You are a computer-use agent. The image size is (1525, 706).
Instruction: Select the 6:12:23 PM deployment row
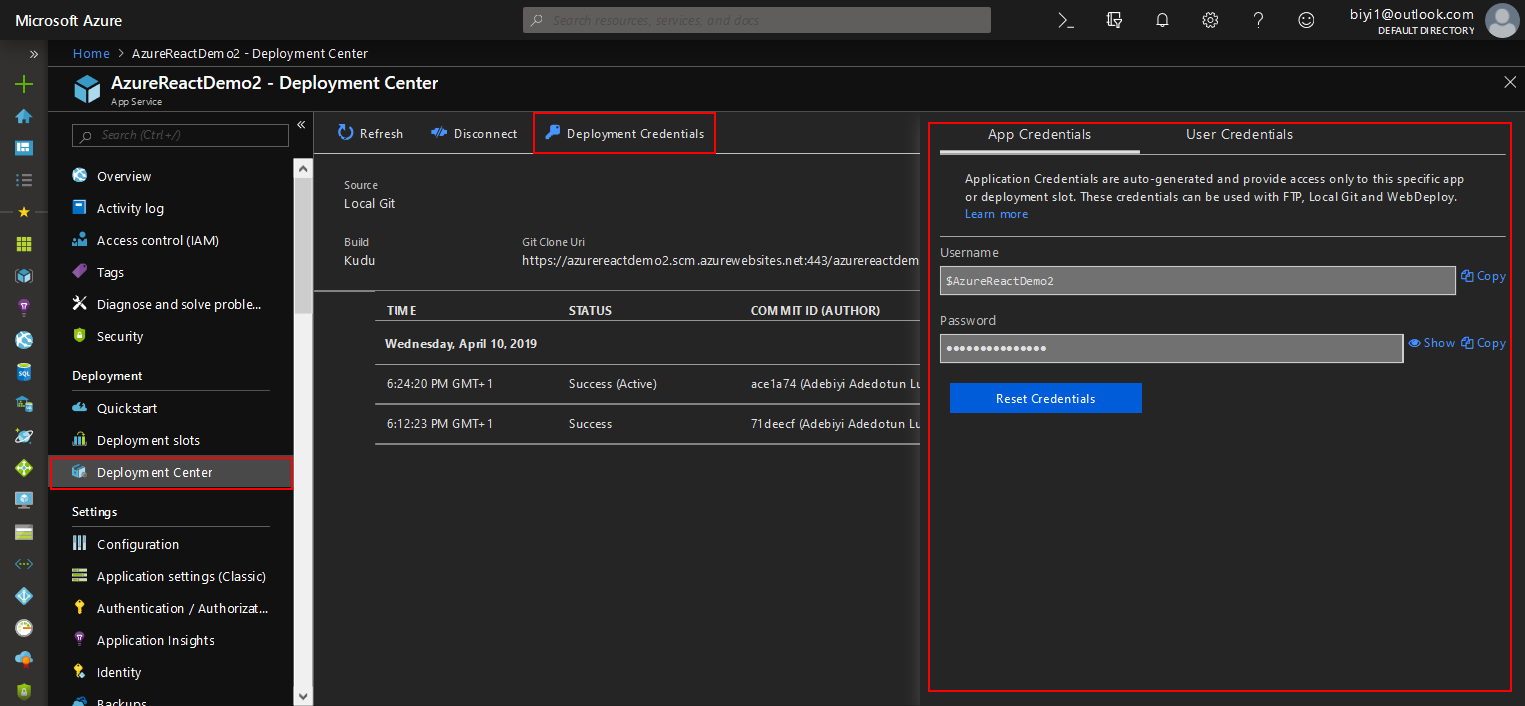pyautogui.click(x=647, y=424)
